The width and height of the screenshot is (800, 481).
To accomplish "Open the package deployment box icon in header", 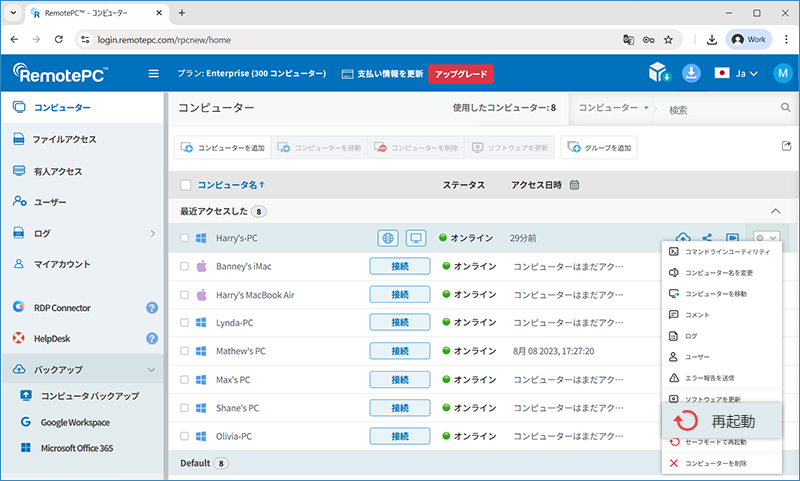I will point(659,73).
